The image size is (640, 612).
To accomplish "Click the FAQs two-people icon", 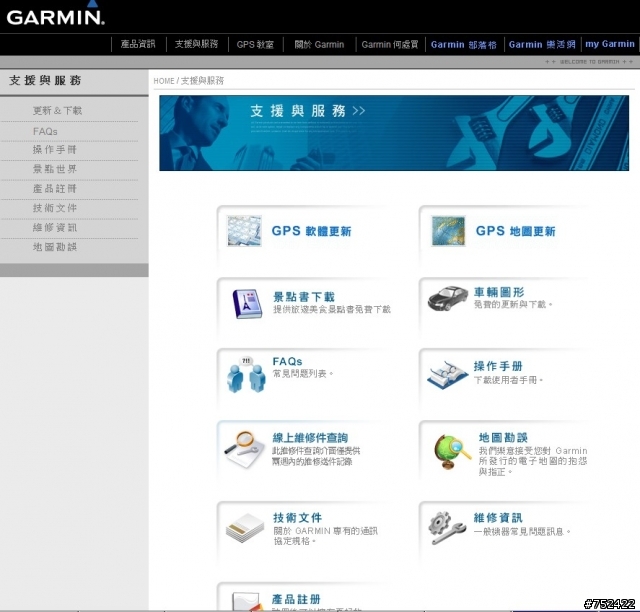I will pyautogui.click(x=246, y=374).
